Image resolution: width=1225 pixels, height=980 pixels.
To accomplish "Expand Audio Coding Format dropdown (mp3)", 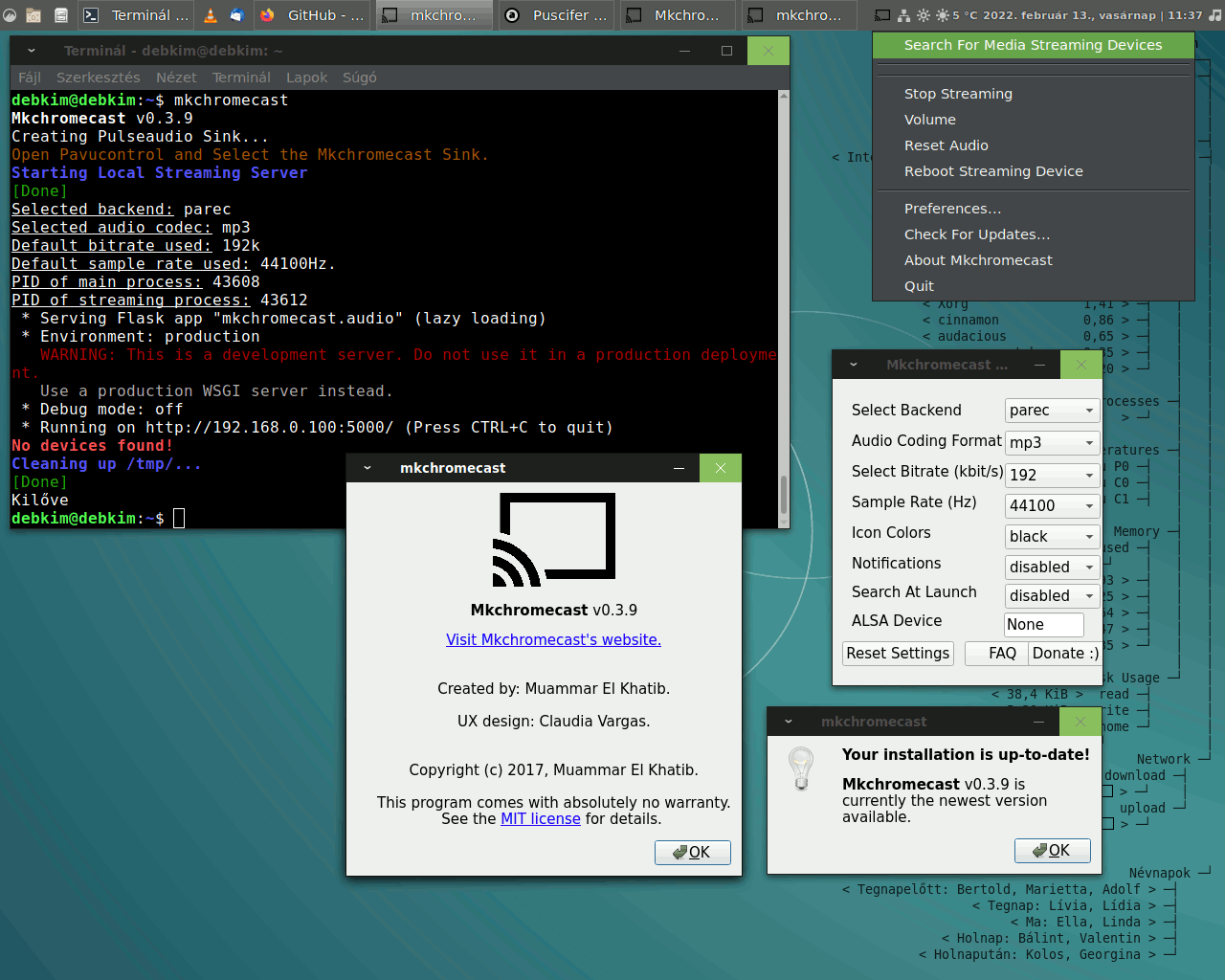I will click(x=1052, y=442).
